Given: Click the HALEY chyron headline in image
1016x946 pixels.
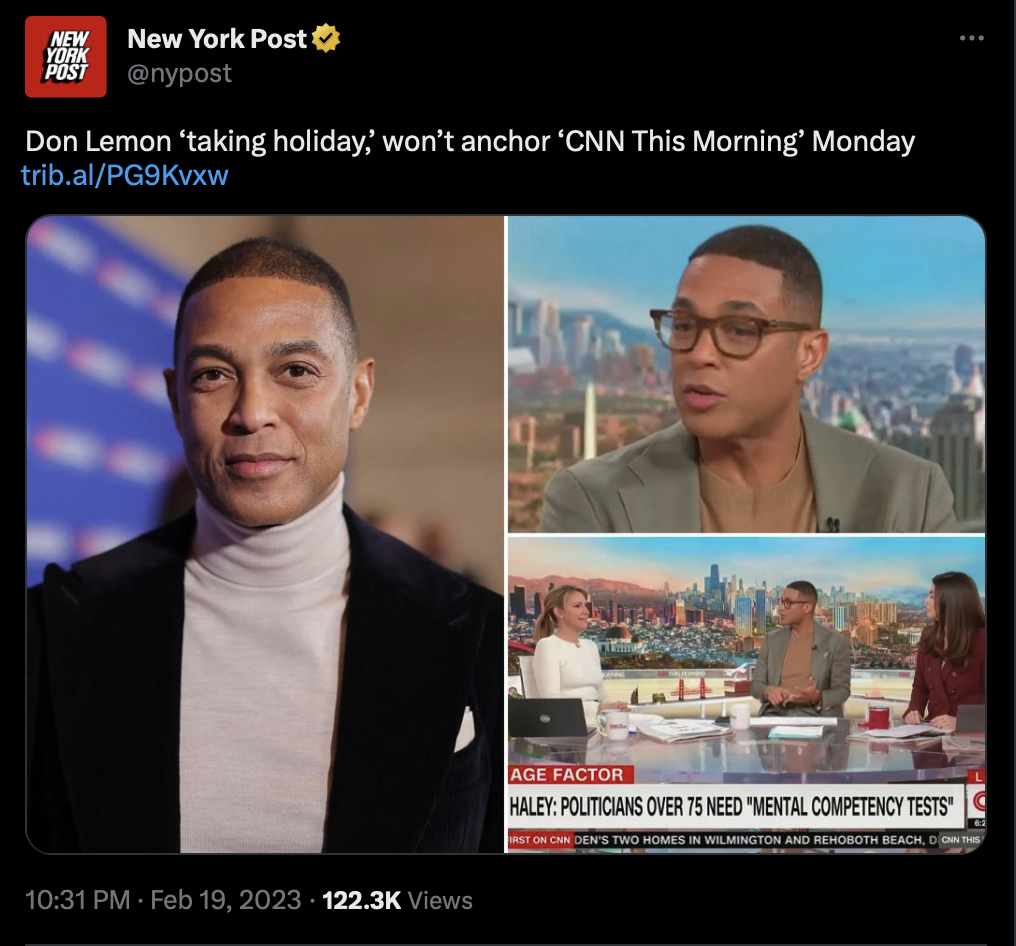Looking at the screenshot, I should [732, 807].
